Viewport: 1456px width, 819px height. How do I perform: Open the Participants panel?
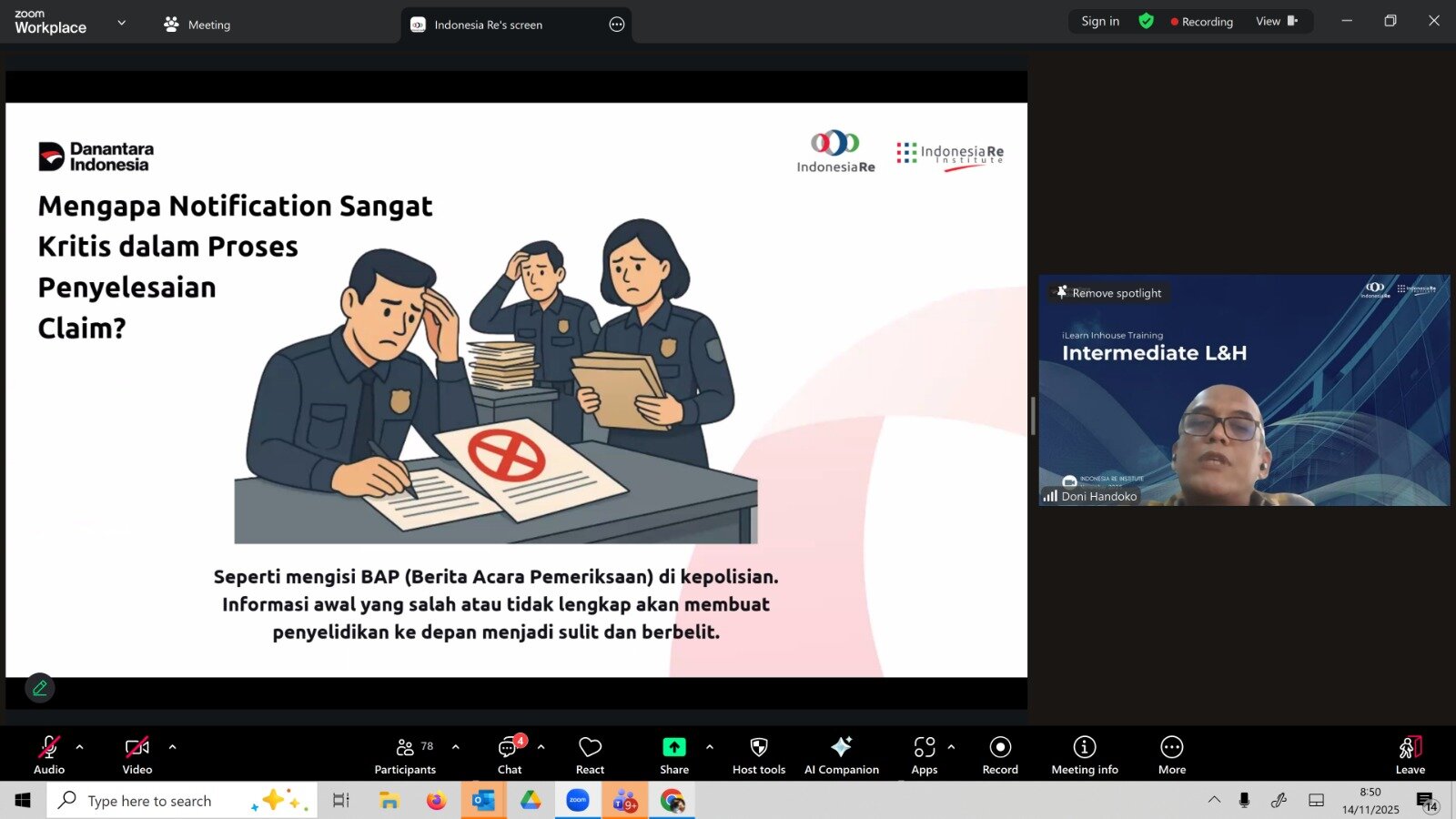click(405, 755)
